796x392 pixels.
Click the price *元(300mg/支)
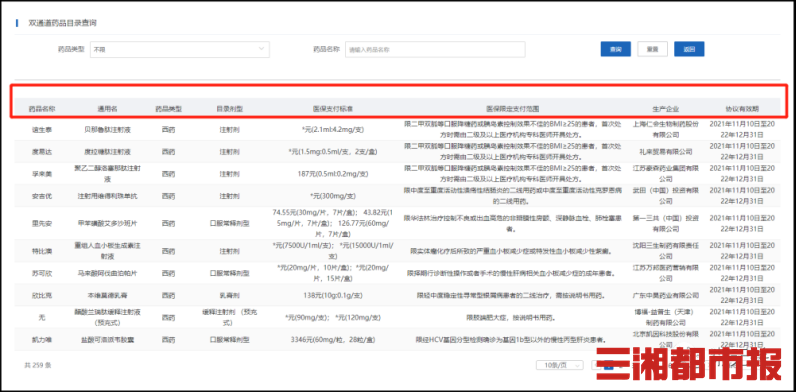[333, 196]
